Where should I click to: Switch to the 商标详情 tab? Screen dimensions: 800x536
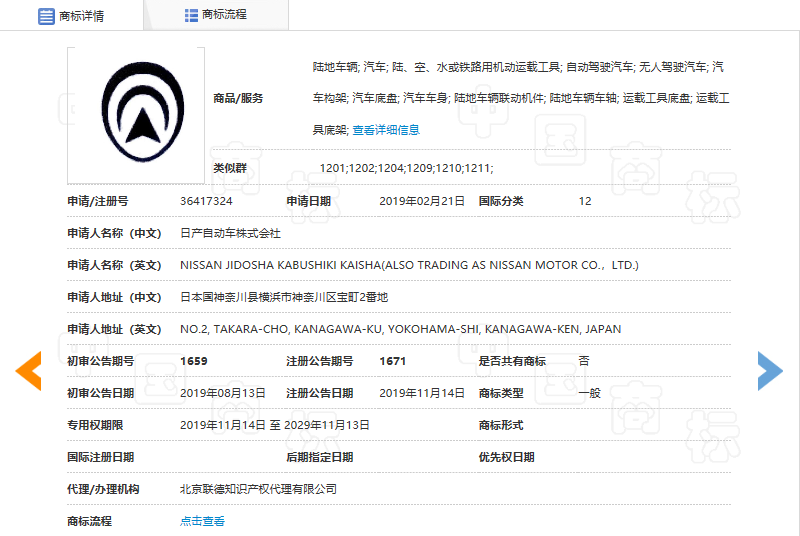[81, 16]
